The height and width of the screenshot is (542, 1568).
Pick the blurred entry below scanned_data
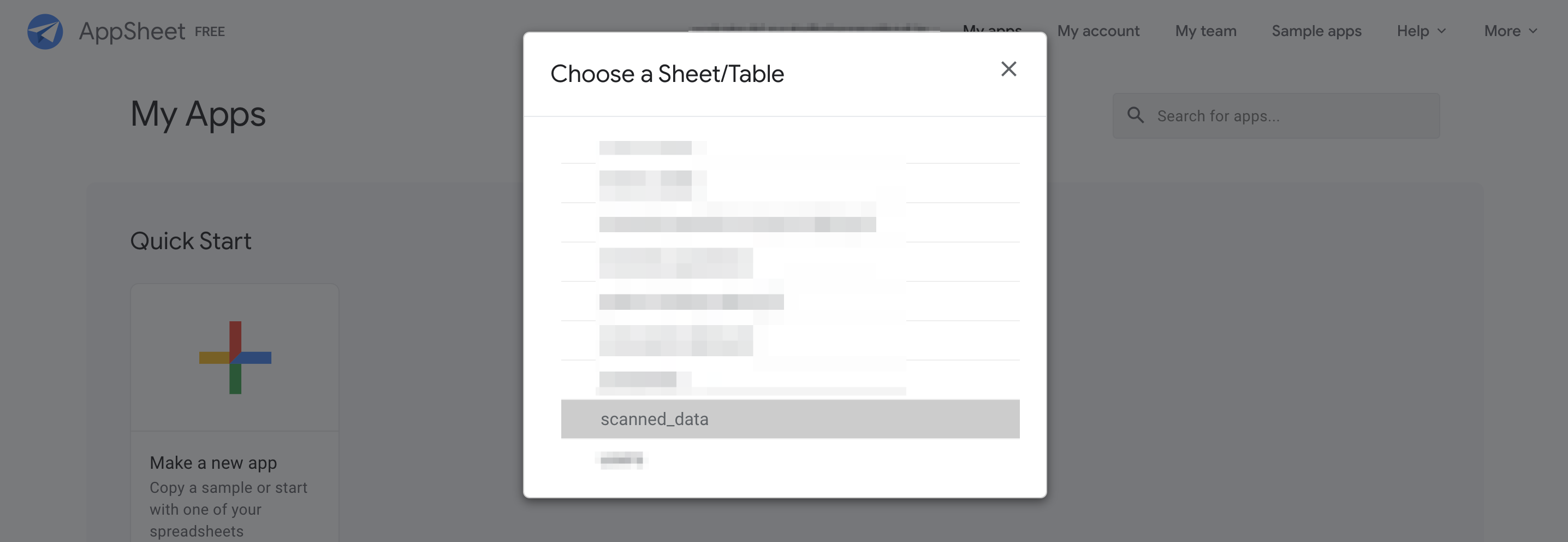pyautogui.click(x=621, y=460)
